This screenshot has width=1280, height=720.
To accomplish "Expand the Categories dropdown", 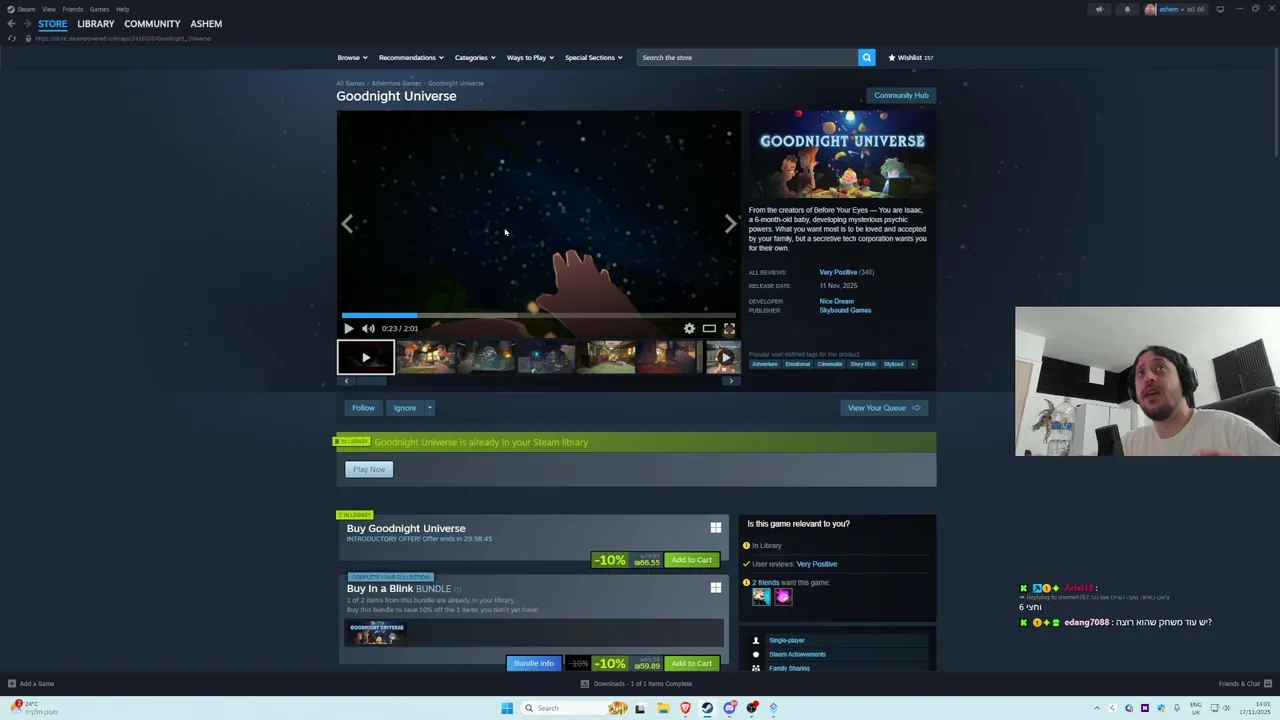I will 475,57.
